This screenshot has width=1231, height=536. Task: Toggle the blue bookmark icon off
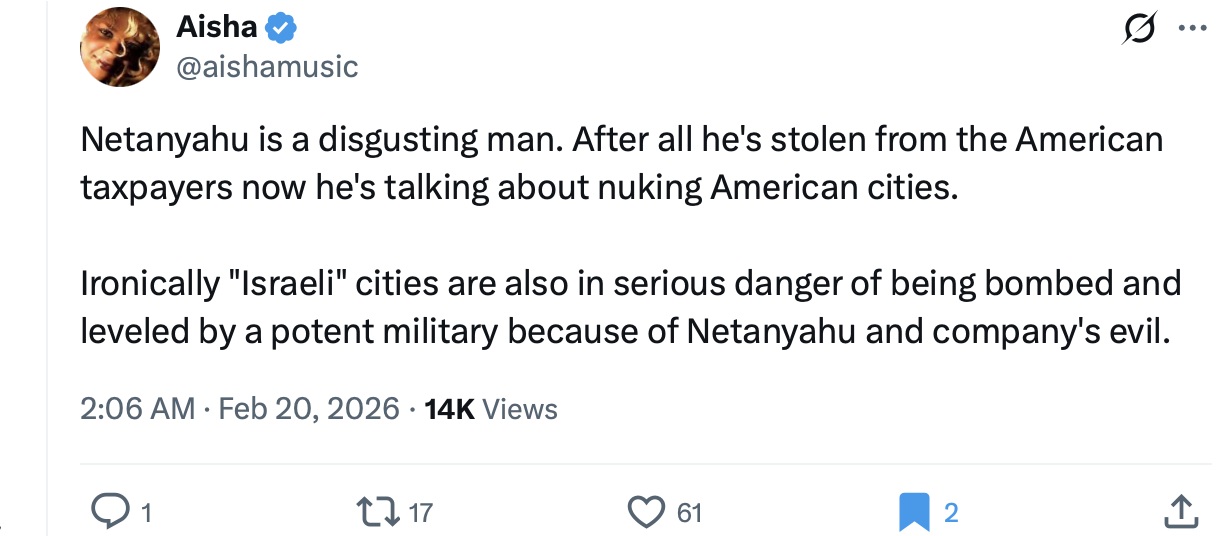coord(914,512)
